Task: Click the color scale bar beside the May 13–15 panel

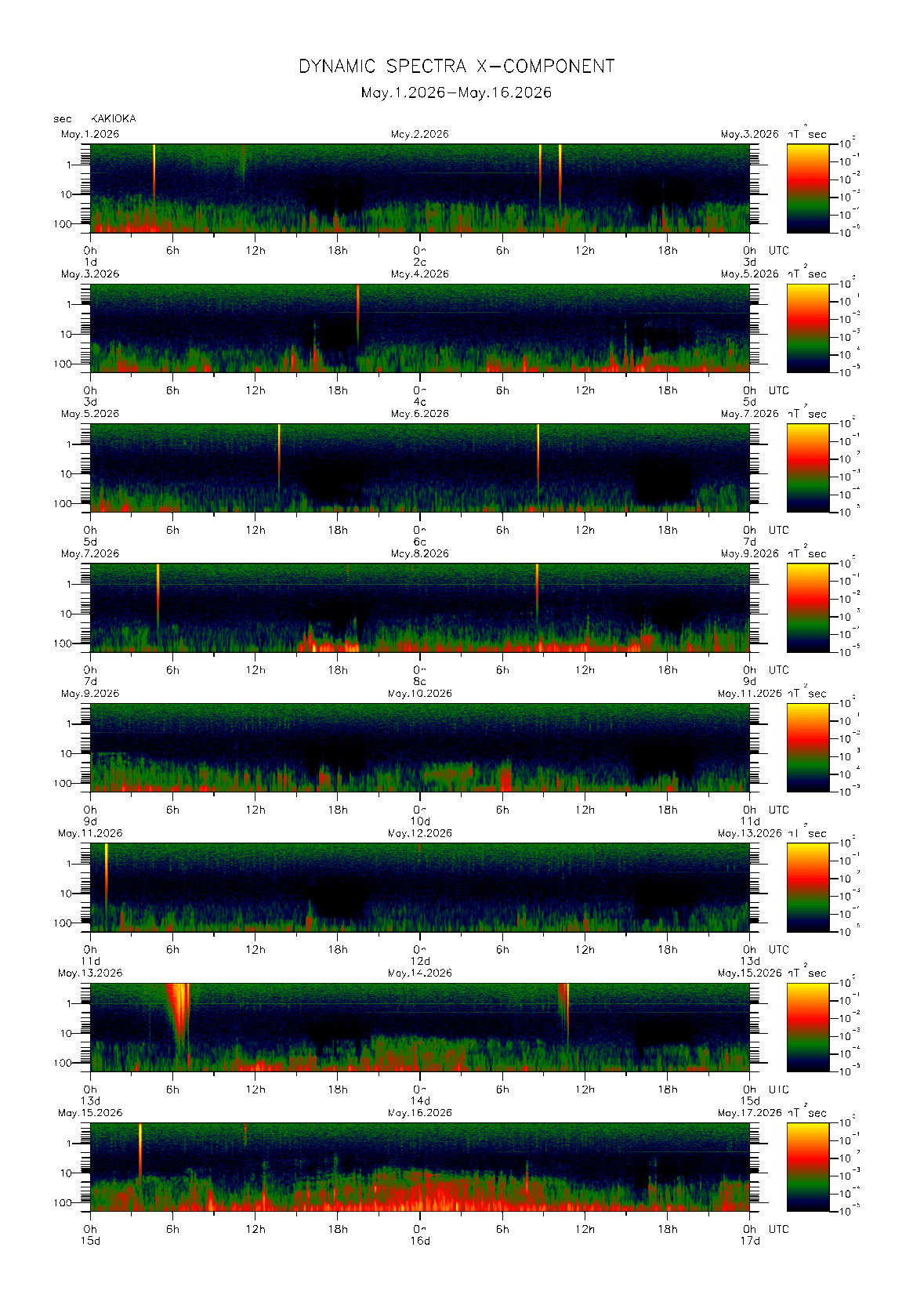Action: pos(808,1028)
